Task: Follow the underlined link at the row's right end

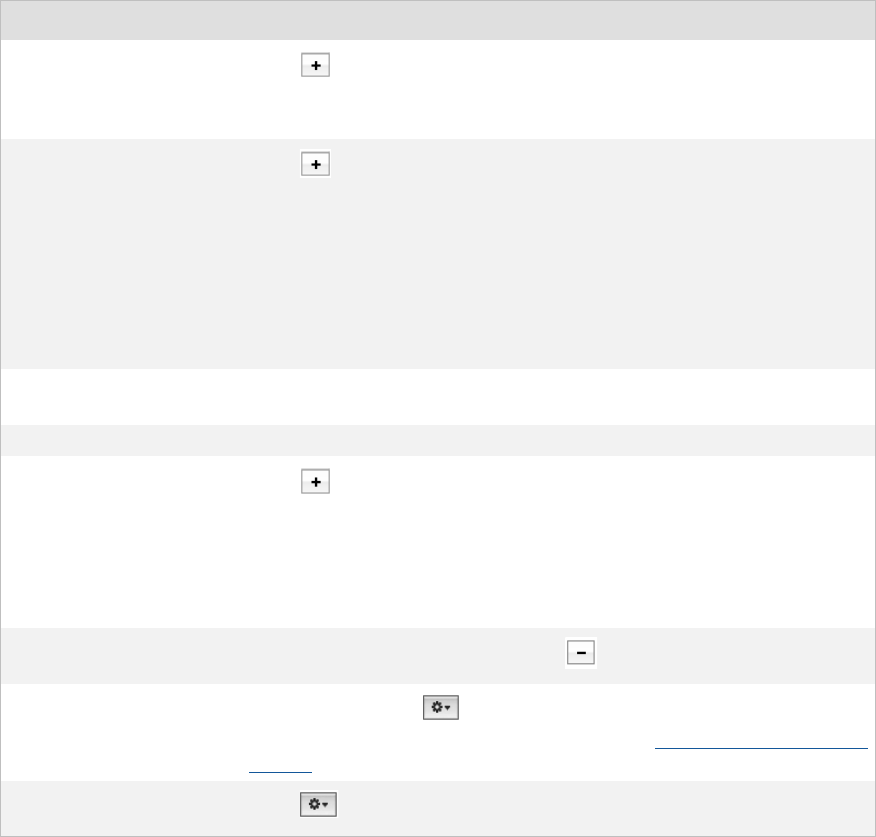Action: (760, 747)
